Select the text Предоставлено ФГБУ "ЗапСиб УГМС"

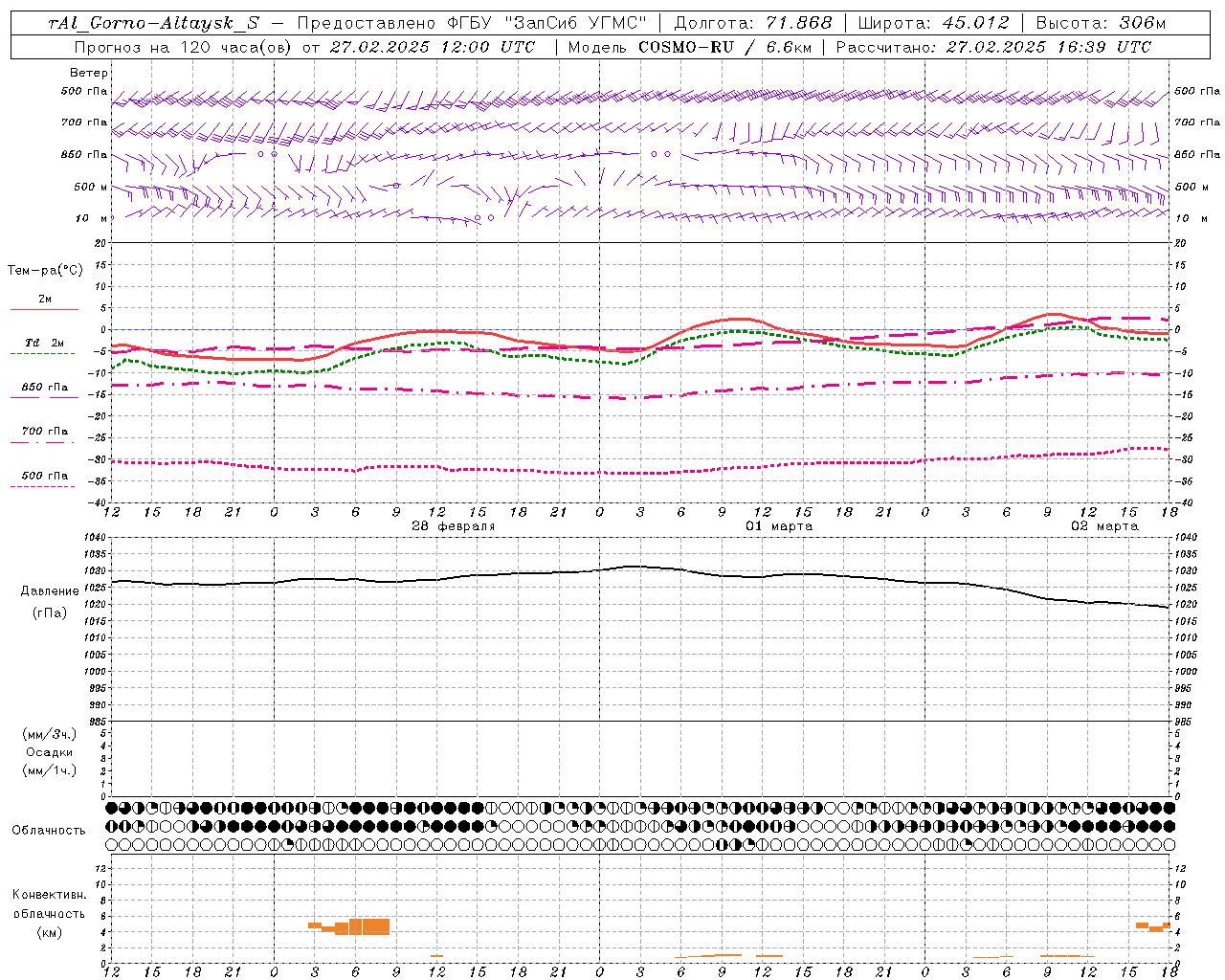(472, 24)
